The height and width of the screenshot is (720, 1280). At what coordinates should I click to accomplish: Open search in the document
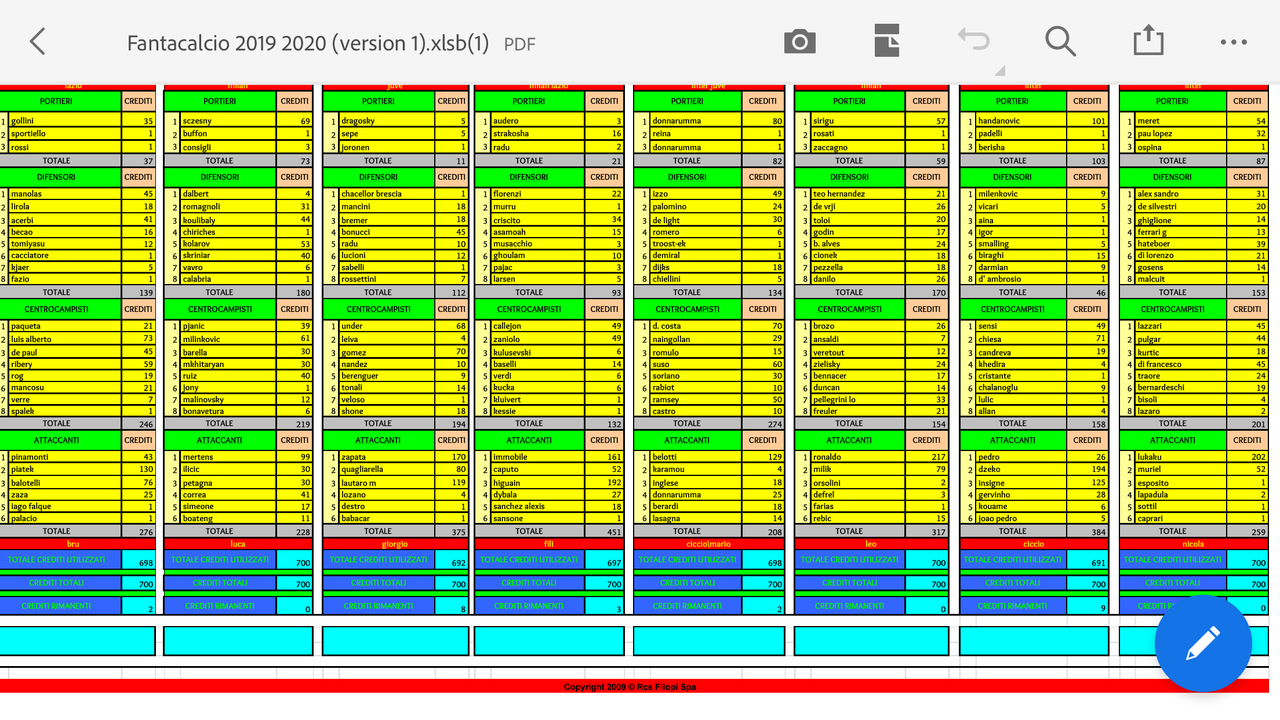(1060, 42)
